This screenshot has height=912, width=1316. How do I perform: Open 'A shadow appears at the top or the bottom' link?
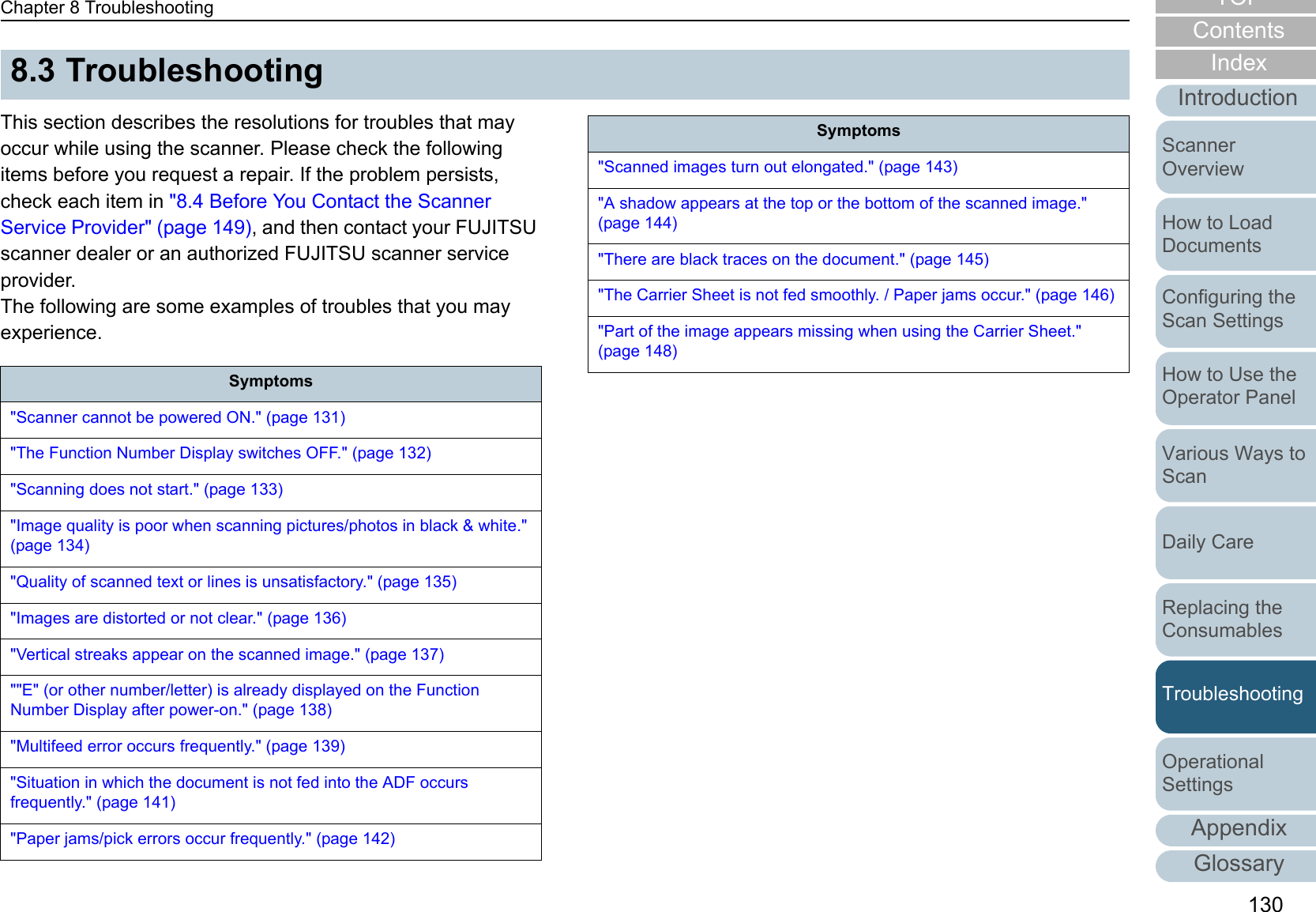point(842,213)
